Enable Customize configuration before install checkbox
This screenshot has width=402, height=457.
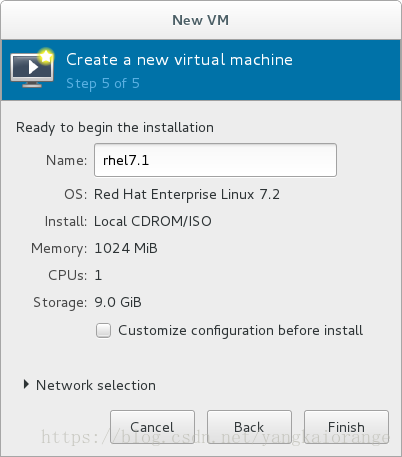103,331
